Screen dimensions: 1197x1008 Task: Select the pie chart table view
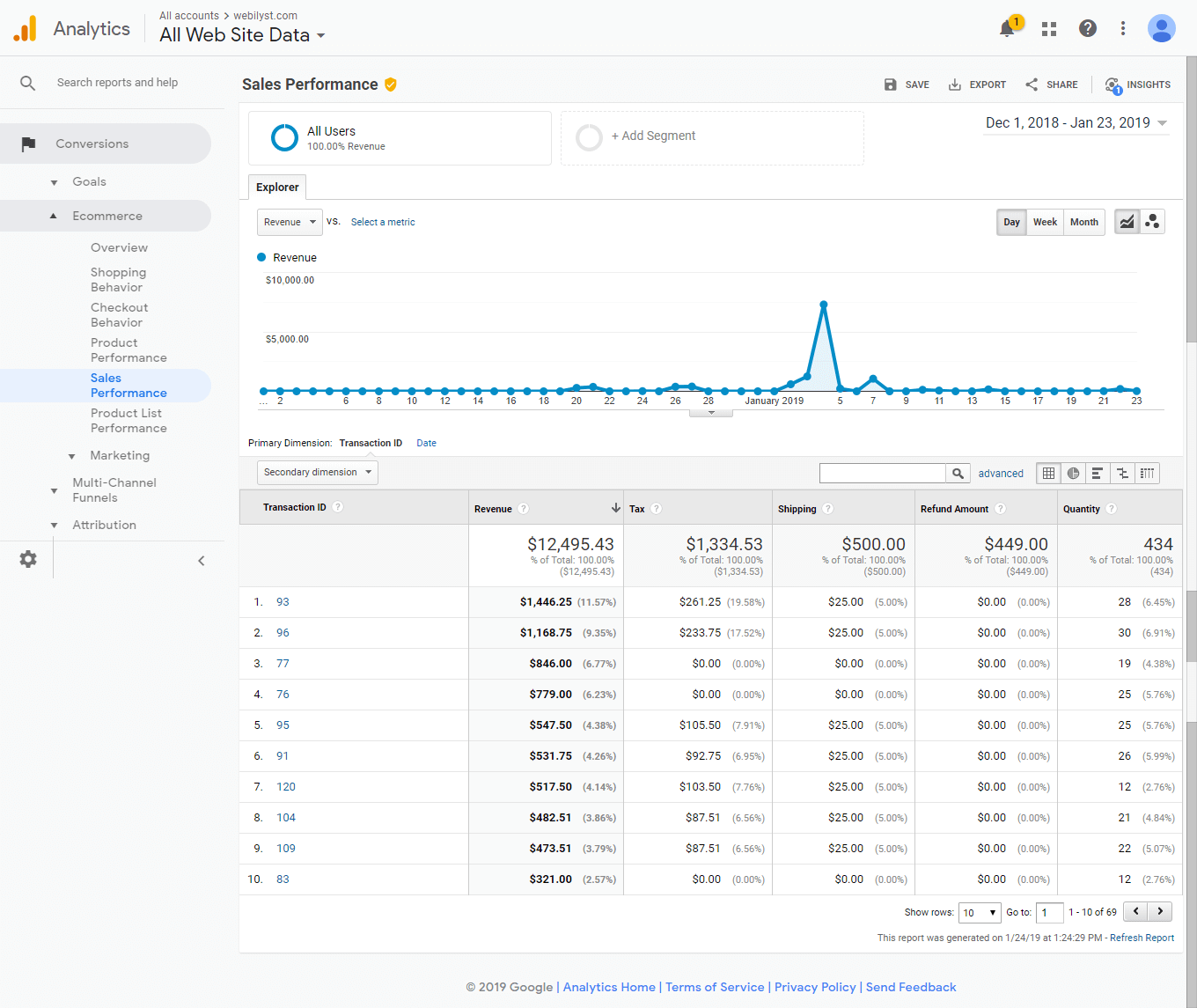click(1073, 474)
